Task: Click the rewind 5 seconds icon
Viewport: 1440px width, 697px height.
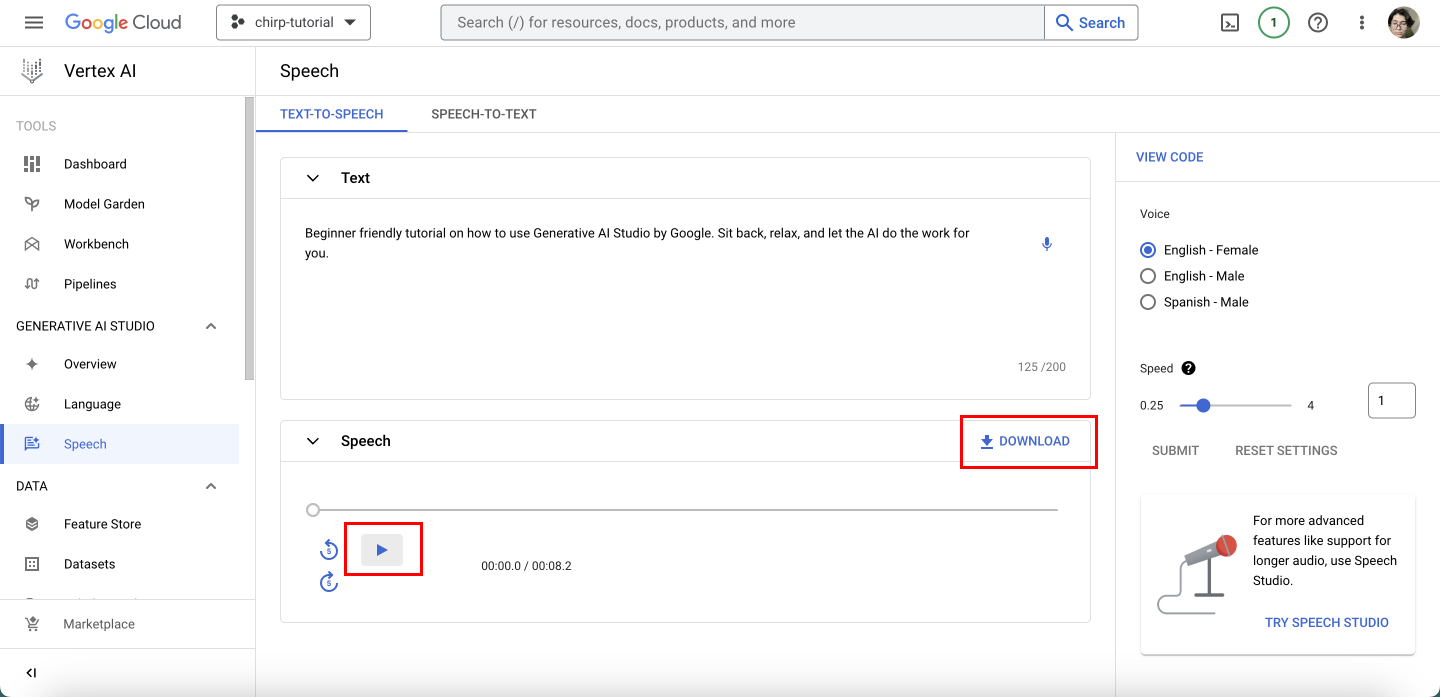Action: coord(329,549)
